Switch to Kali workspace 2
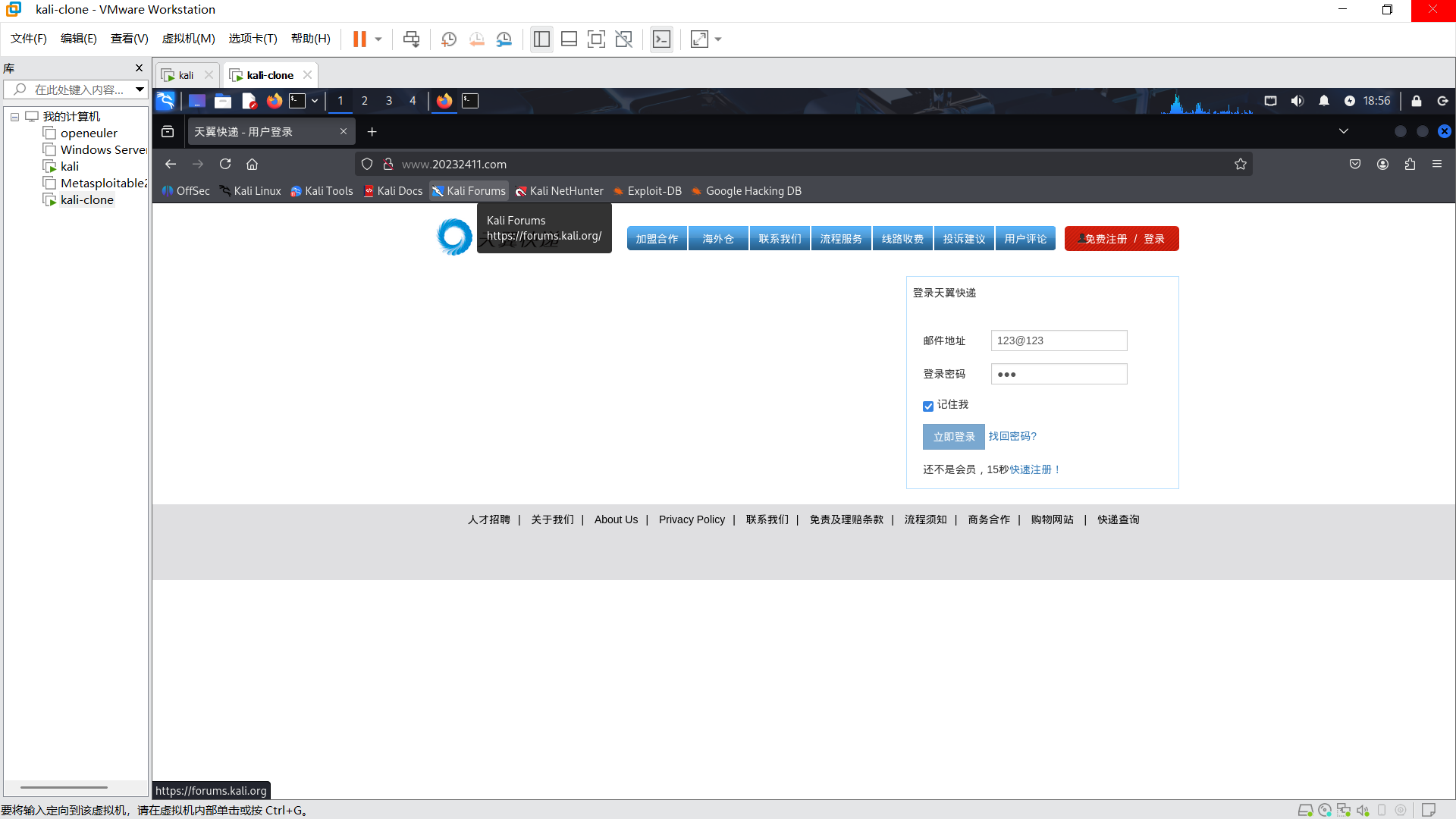1456x819 pixels. tap(365, 101)
